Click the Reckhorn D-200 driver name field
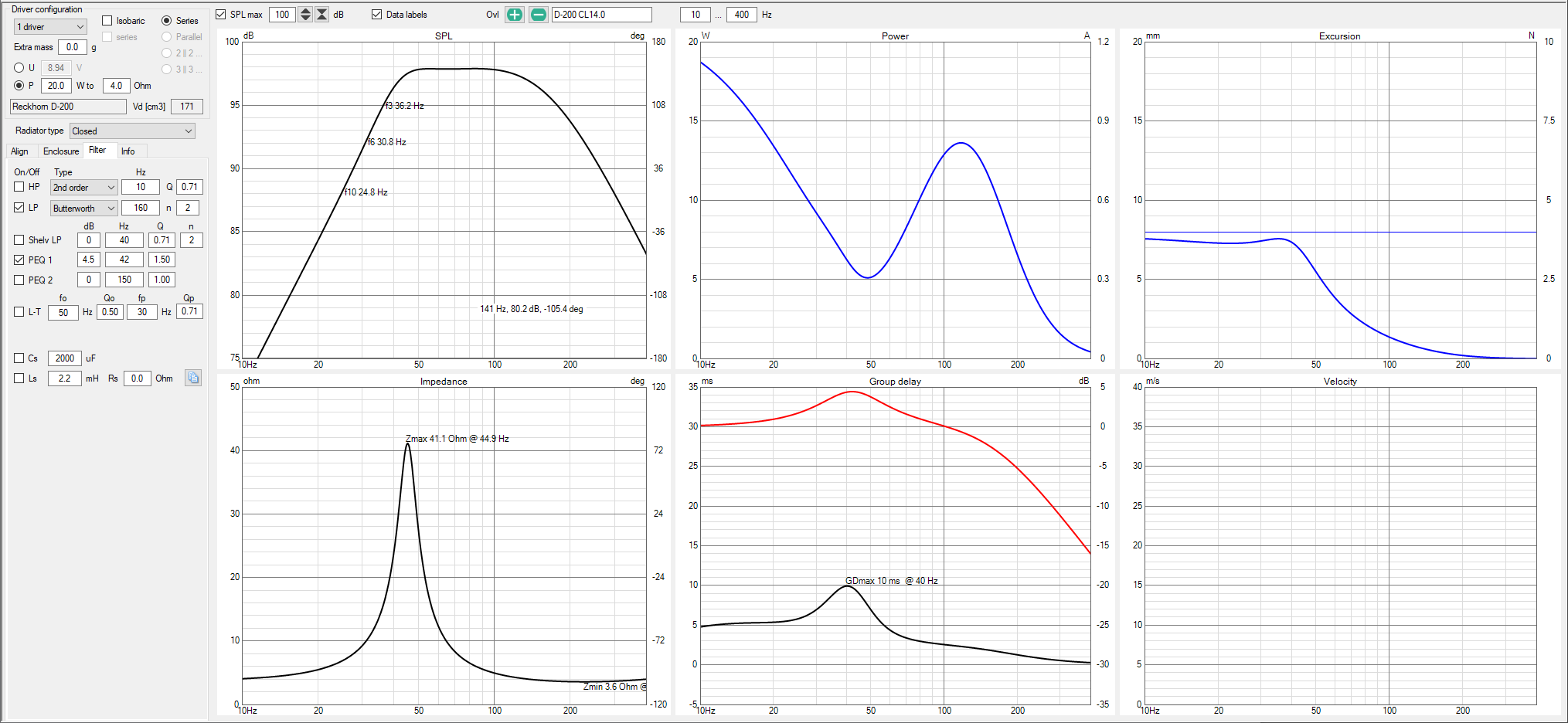This screenshot has width=1568, height=723. (68, 107)
